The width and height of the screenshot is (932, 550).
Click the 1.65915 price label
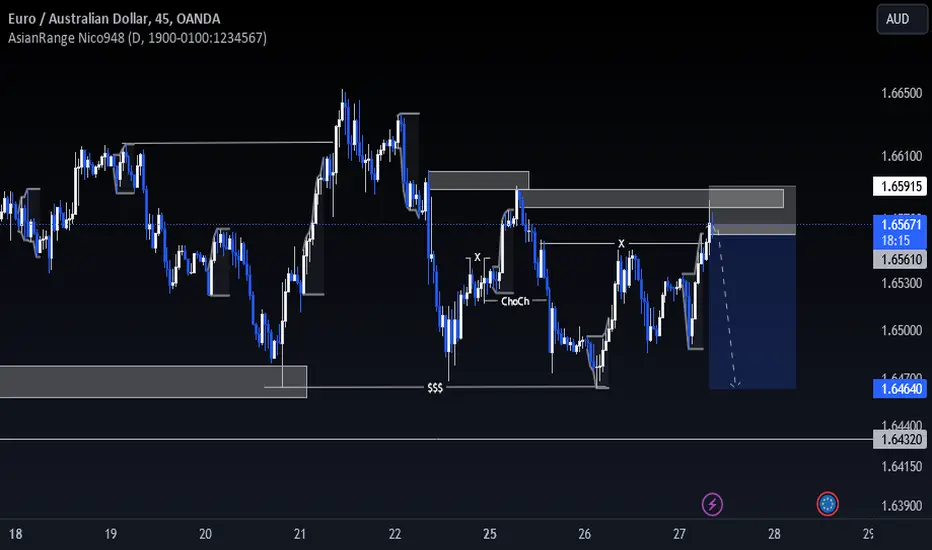900,186
